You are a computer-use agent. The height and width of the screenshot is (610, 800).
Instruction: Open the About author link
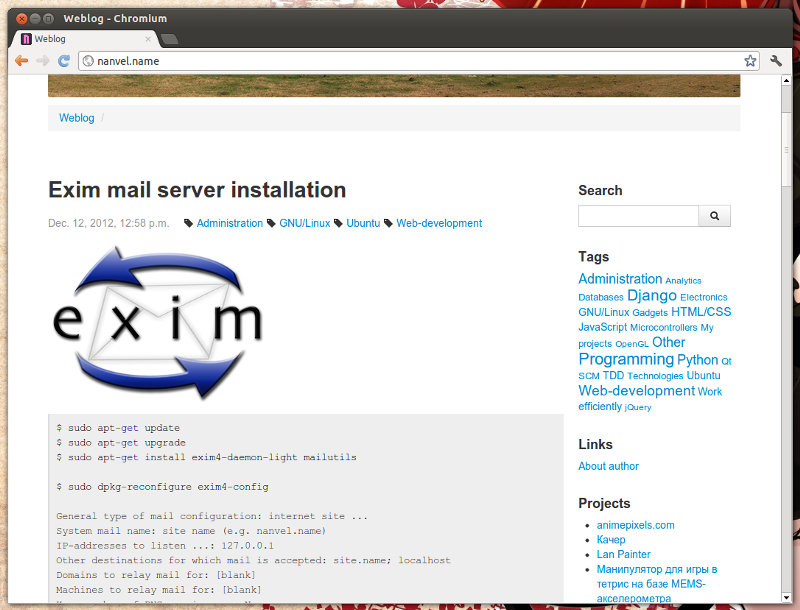coord(608,466)
